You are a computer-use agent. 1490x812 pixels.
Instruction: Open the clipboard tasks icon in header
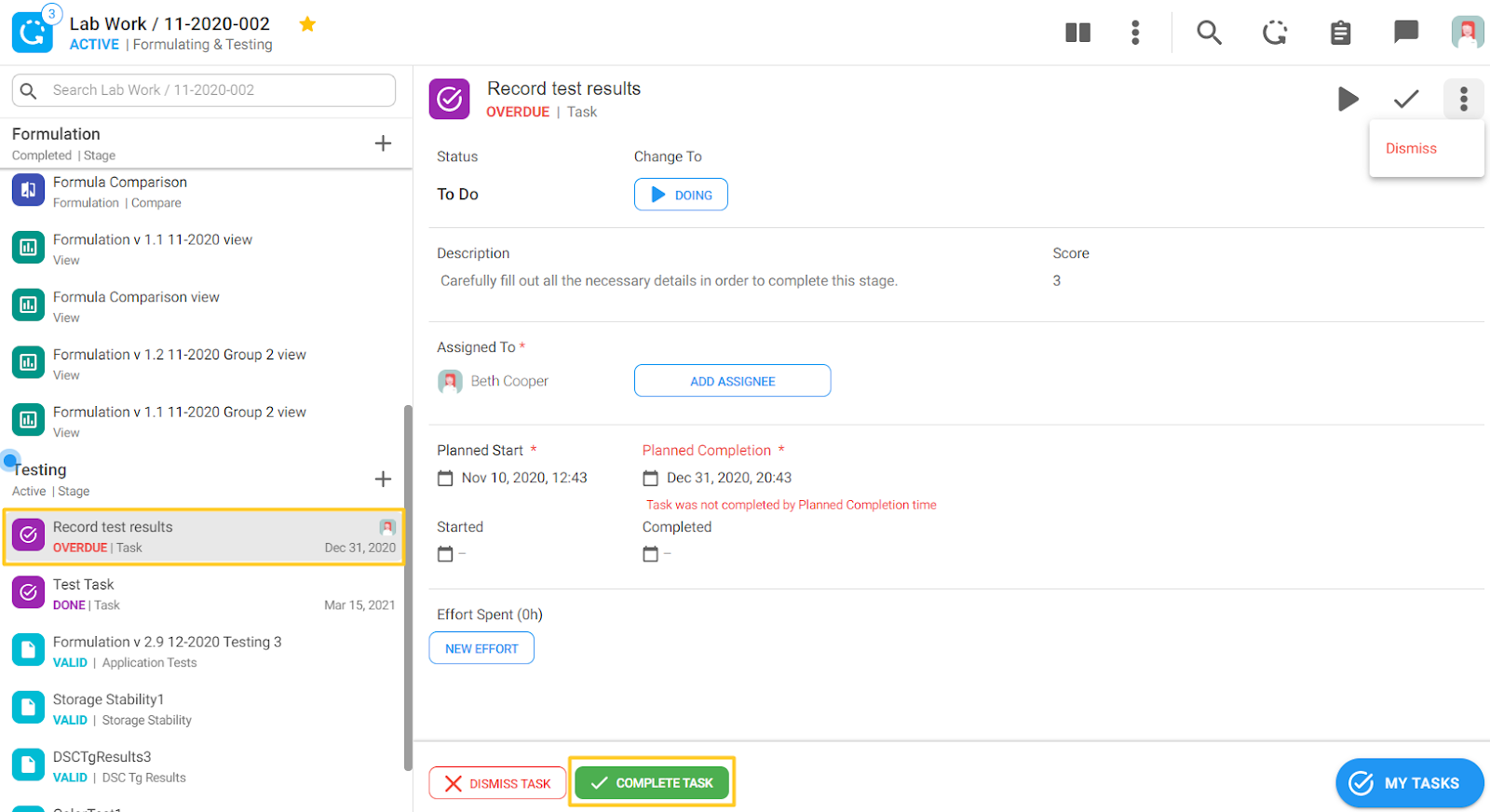tap(1340, 33)
